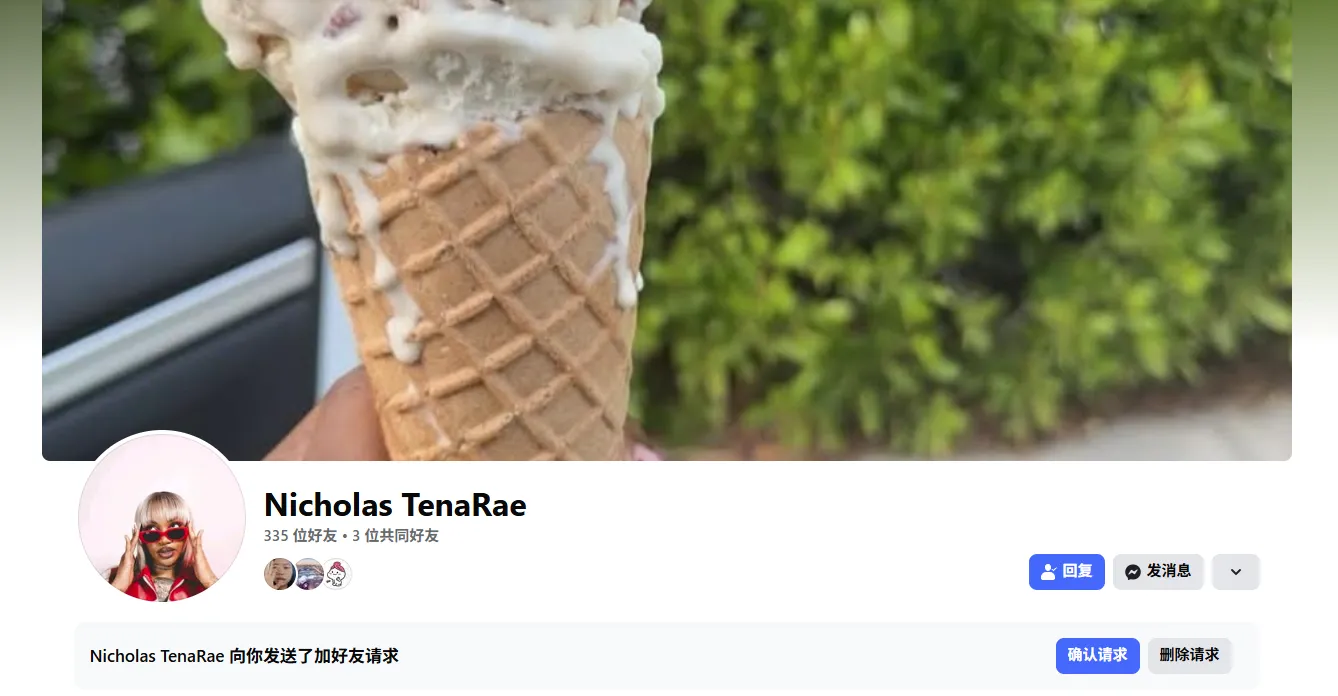View Nicholas TenaRae's round profile picture
1338x696 pixels.
point(162,517)
